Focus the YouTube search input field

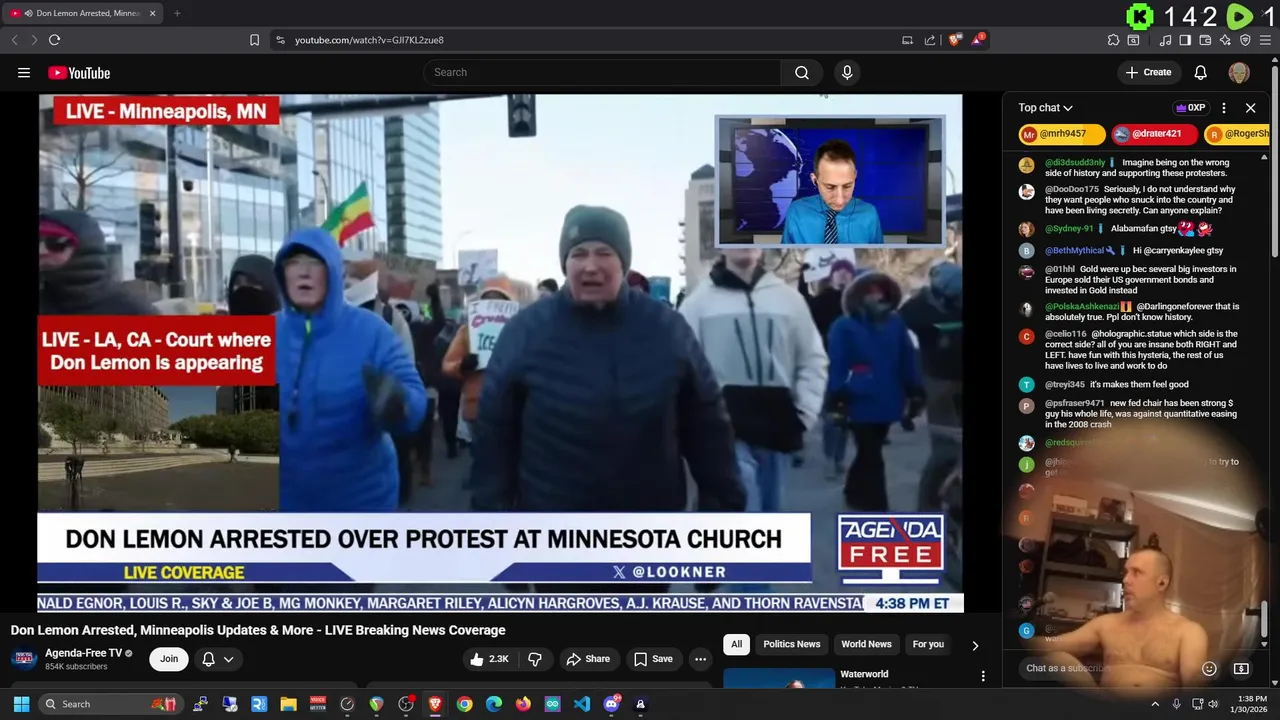pyautogui.click(x=602, y=72)
